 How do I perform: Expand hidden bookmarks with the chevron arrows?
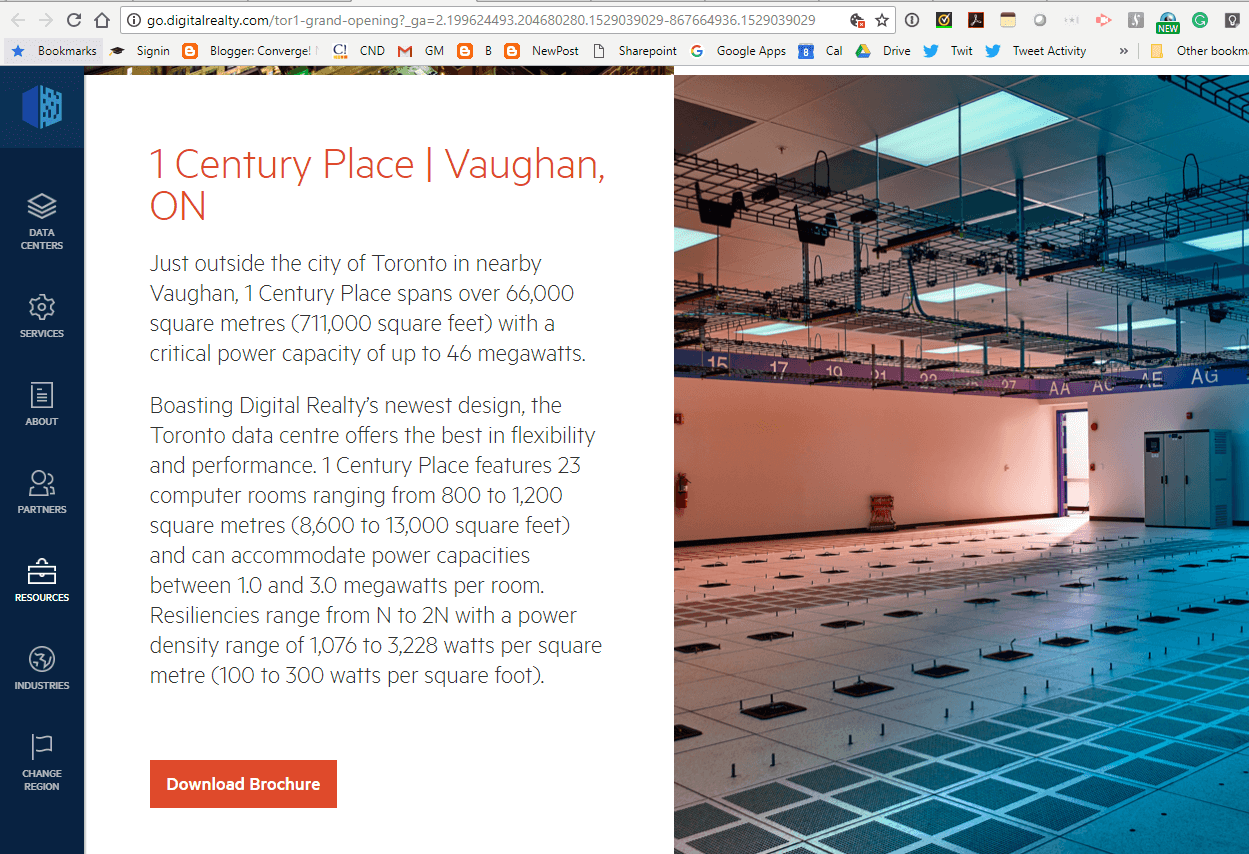tap(1125, 51)
